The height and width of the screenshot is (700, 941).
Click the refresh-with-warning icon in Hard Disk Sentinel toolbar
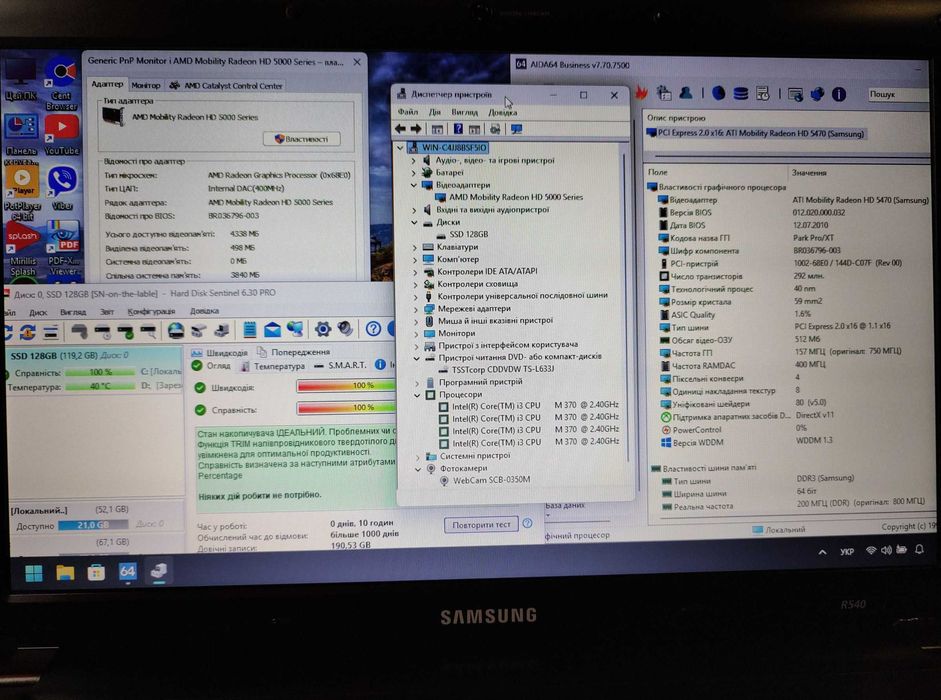click(27, 331)
